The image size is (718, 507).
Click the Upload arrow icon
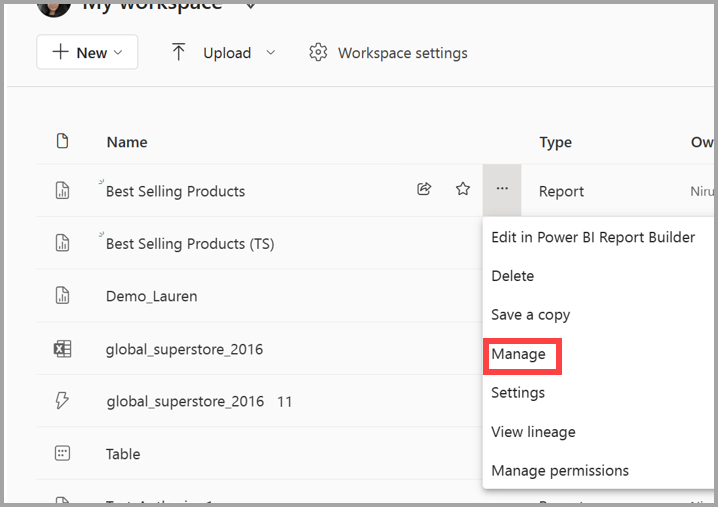[178, 52]
